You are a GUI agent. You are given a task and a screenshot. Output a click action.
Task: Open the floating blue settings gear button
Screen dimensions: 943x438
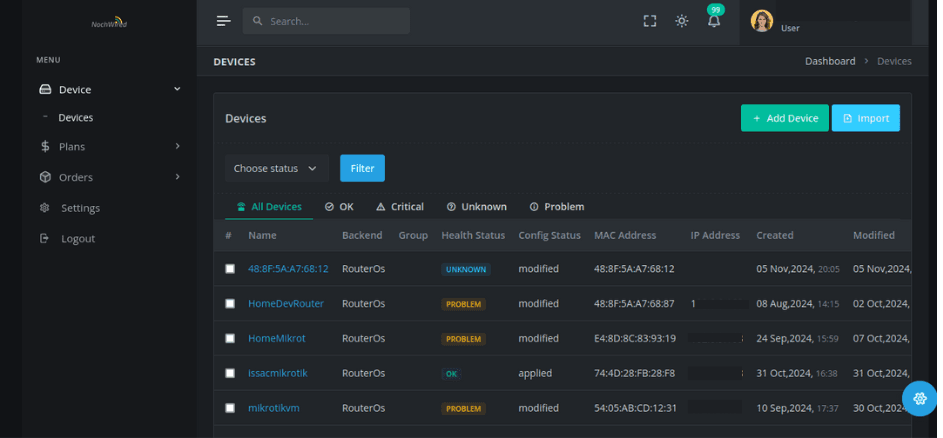920,398
